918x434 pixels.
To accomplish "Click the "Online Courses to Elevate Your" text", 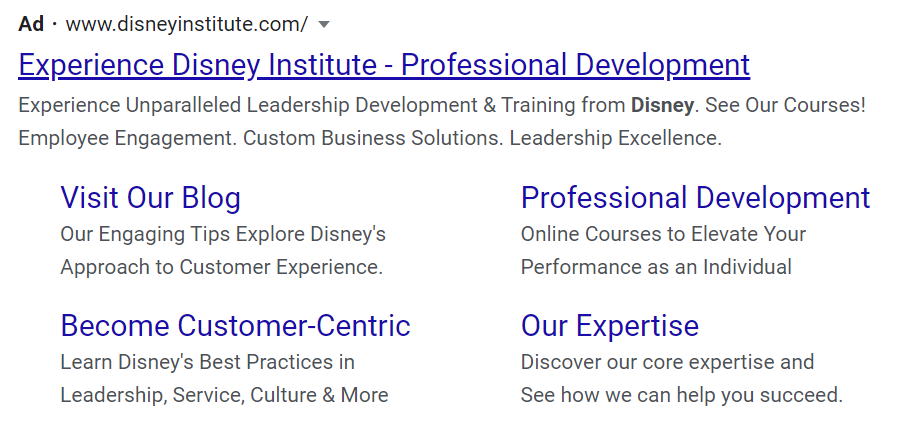I will click(663, 235).
